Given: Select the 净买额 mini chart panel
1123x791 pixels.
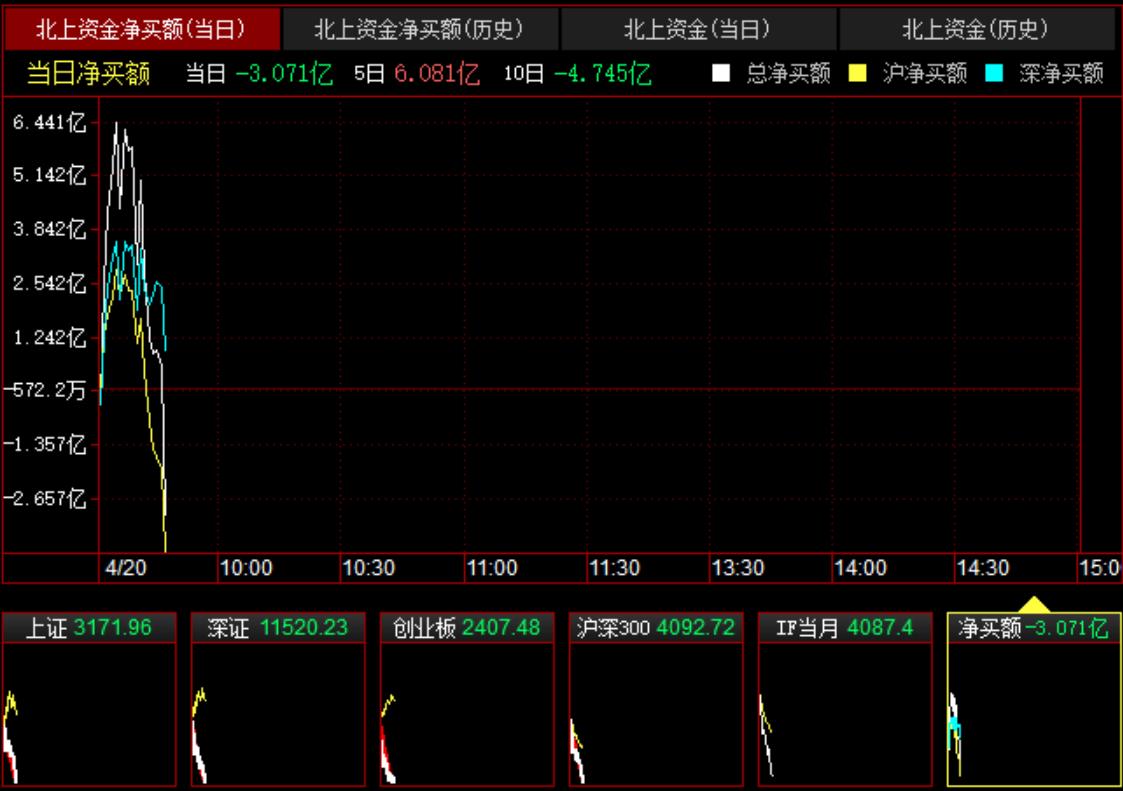Looking at the screenshot, I should point(1033,700).
